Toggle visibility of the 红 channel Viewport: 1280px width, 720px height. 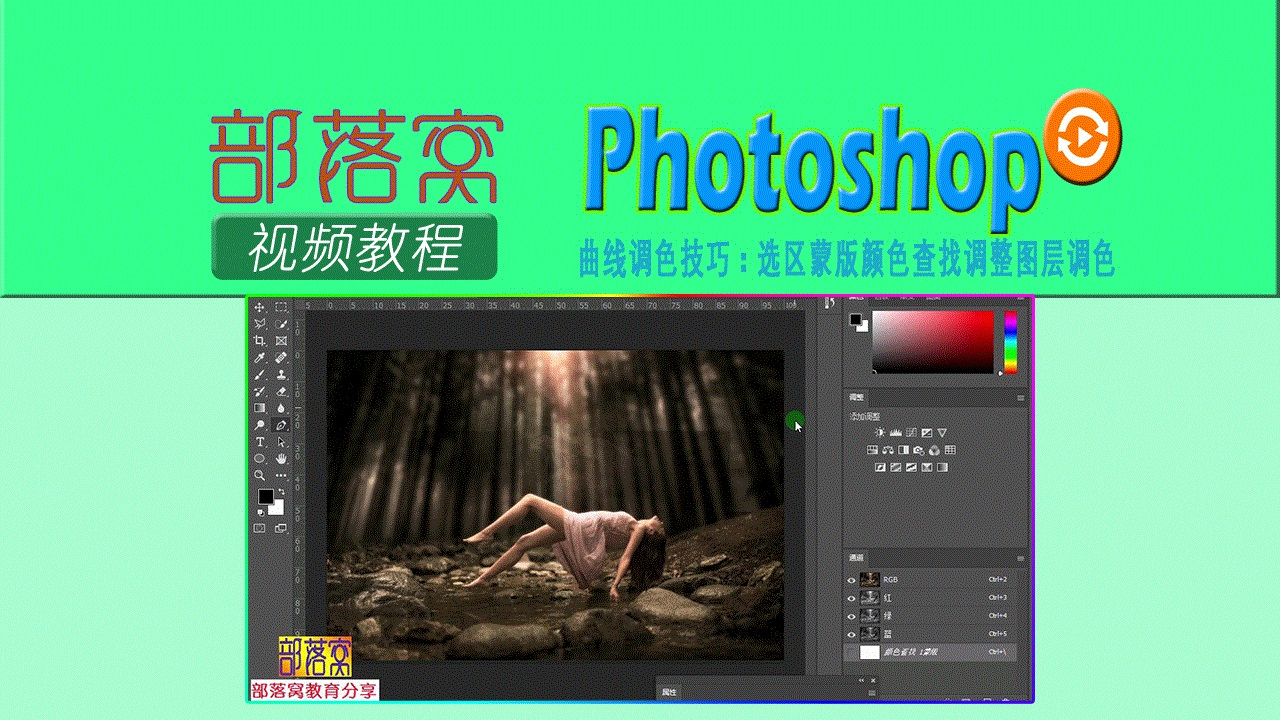click(852, 598)
